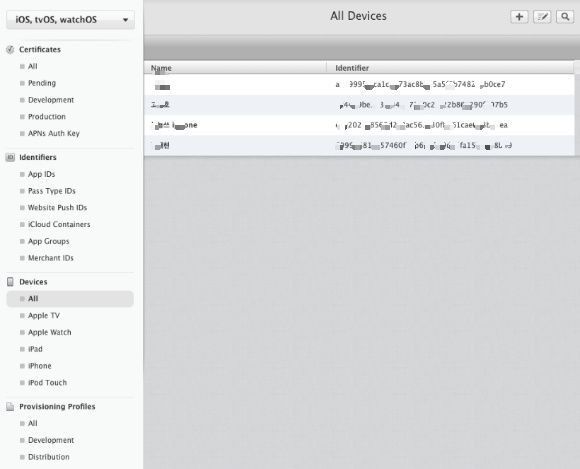Filter devices by Apple TV
580x469 pixels.
[44, 316]
